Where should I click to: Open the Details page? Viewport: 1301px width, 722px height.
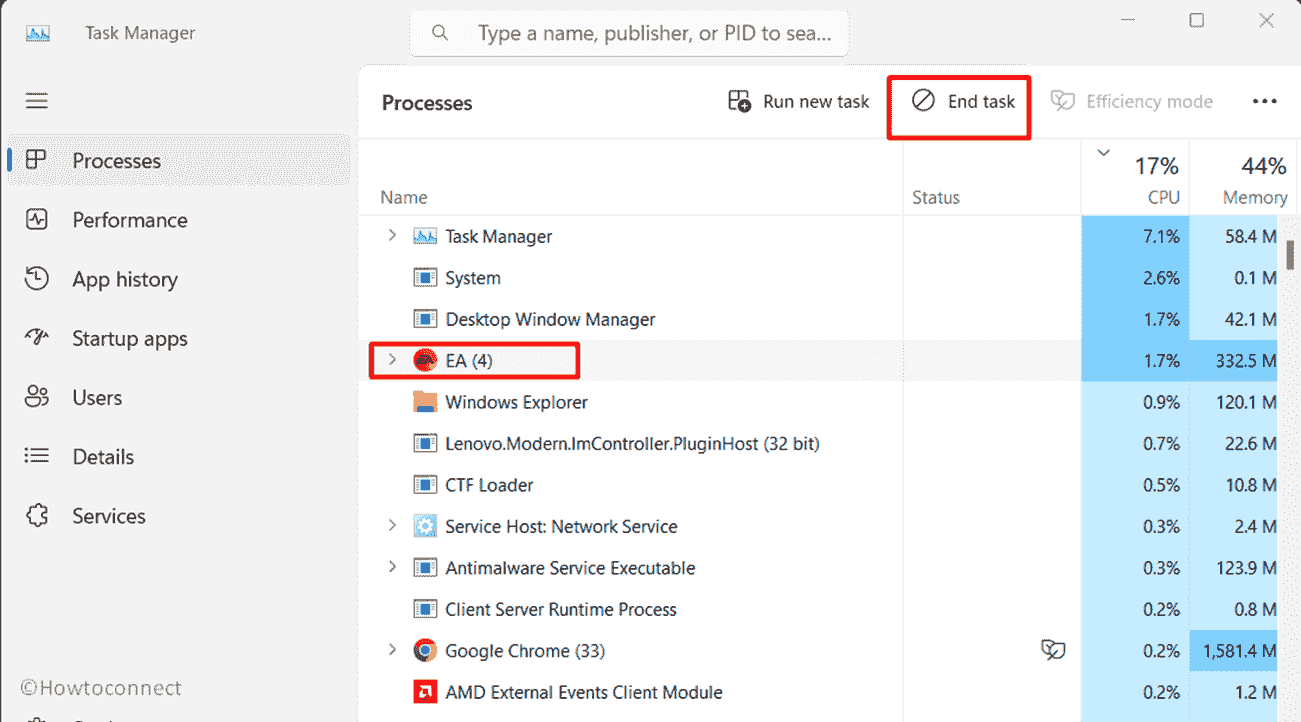pyautogui.click(x=179, y=456)
